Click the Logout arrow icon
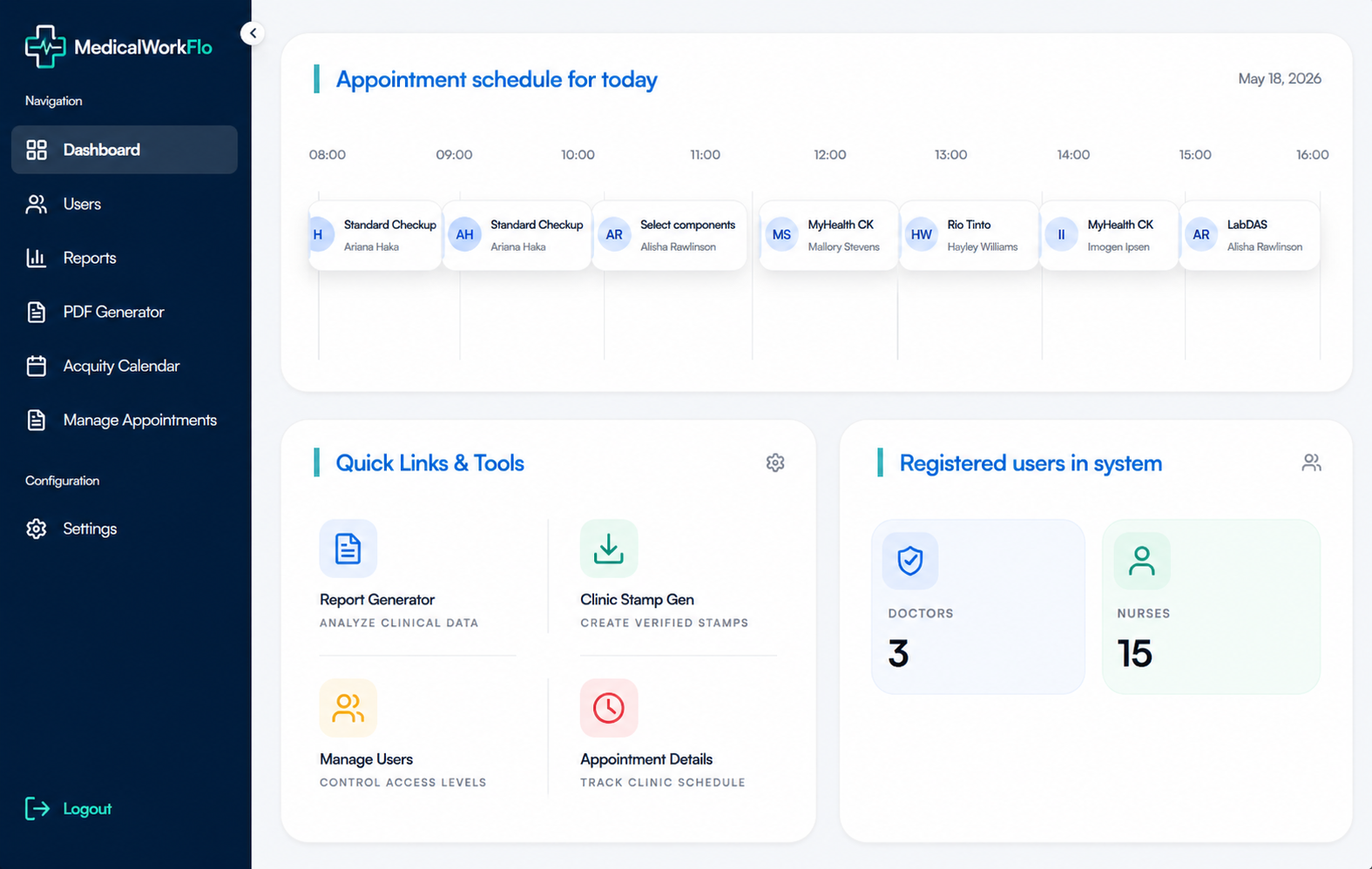 (37, 809)
